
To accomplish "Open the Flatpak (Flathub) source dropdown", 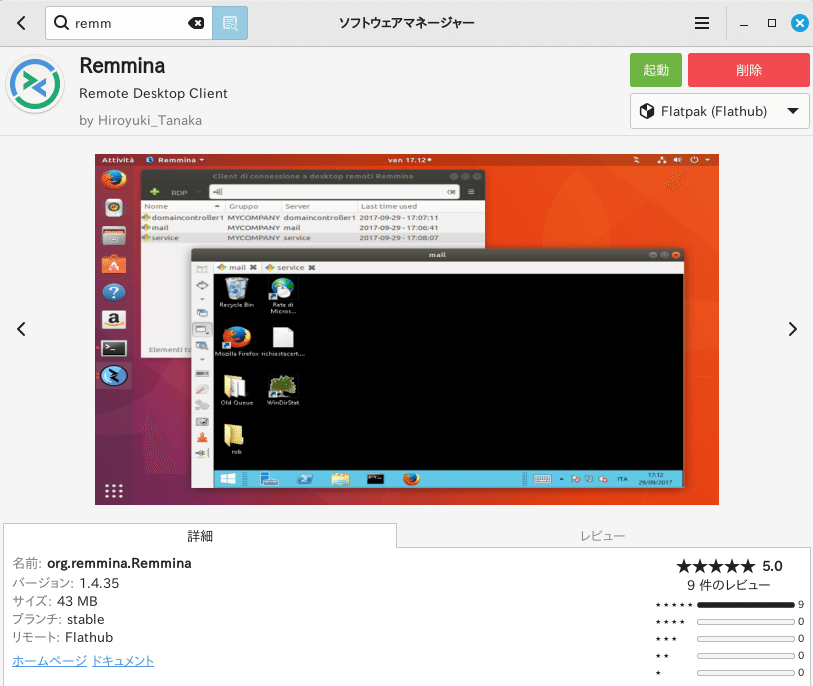I will 718,111.
